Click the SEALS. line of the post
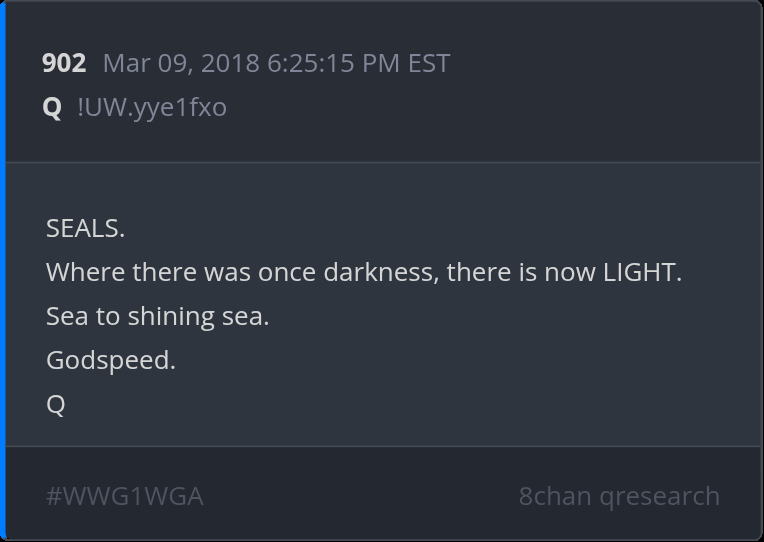764x542 pixels. pos(85,228)
